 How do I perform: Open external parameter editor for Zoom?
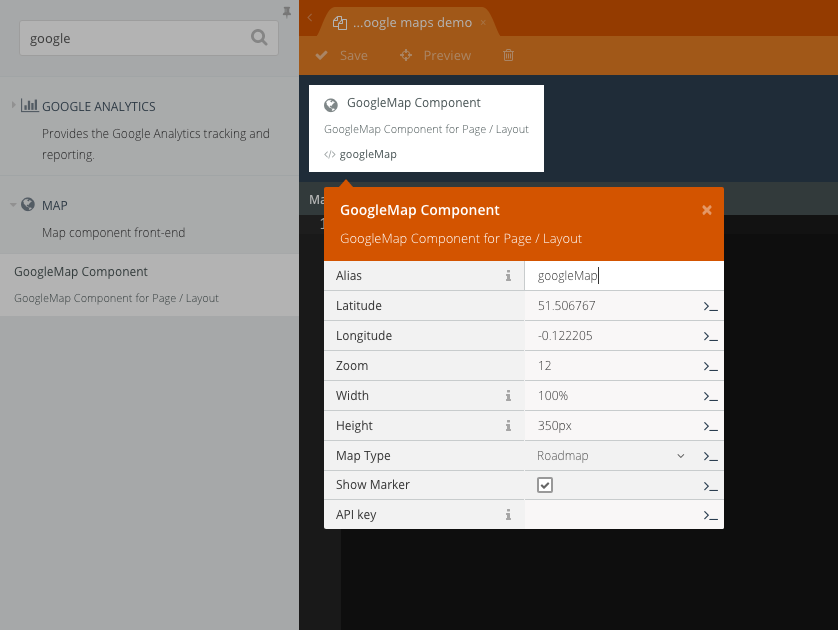click(710, 366)
